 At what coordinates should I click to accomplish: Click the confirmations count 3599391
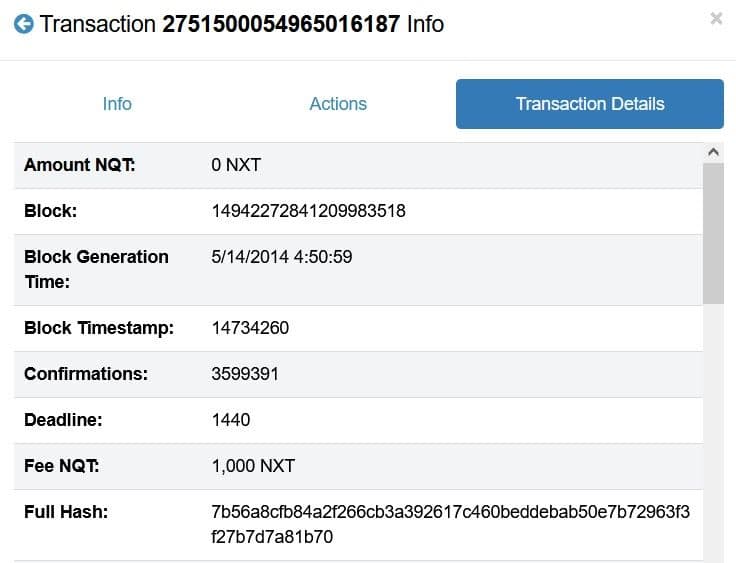tap(245, 374)
